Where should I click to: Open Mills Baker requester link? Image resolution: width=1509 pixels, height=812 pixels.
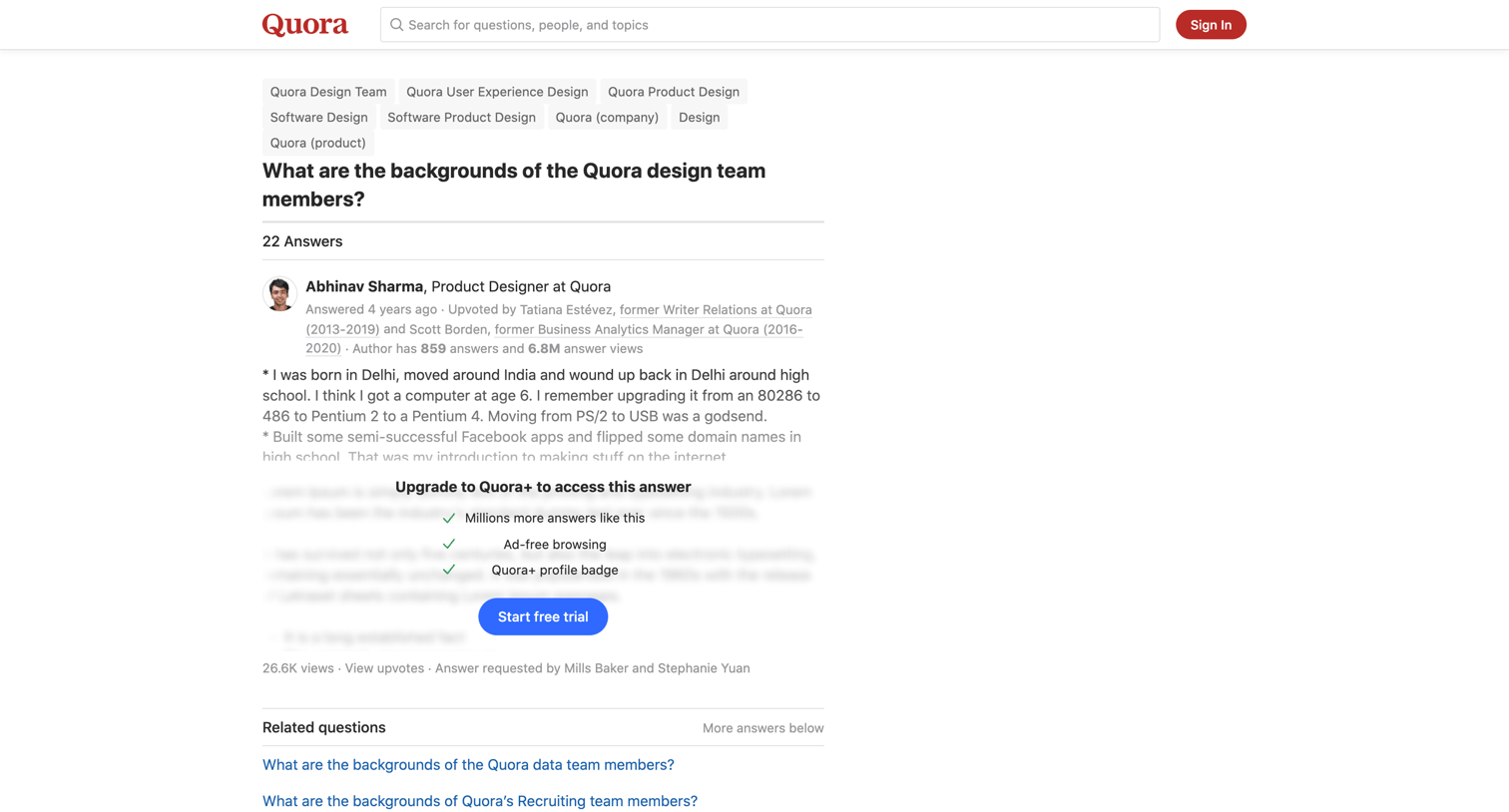click(x=596, y=668)
